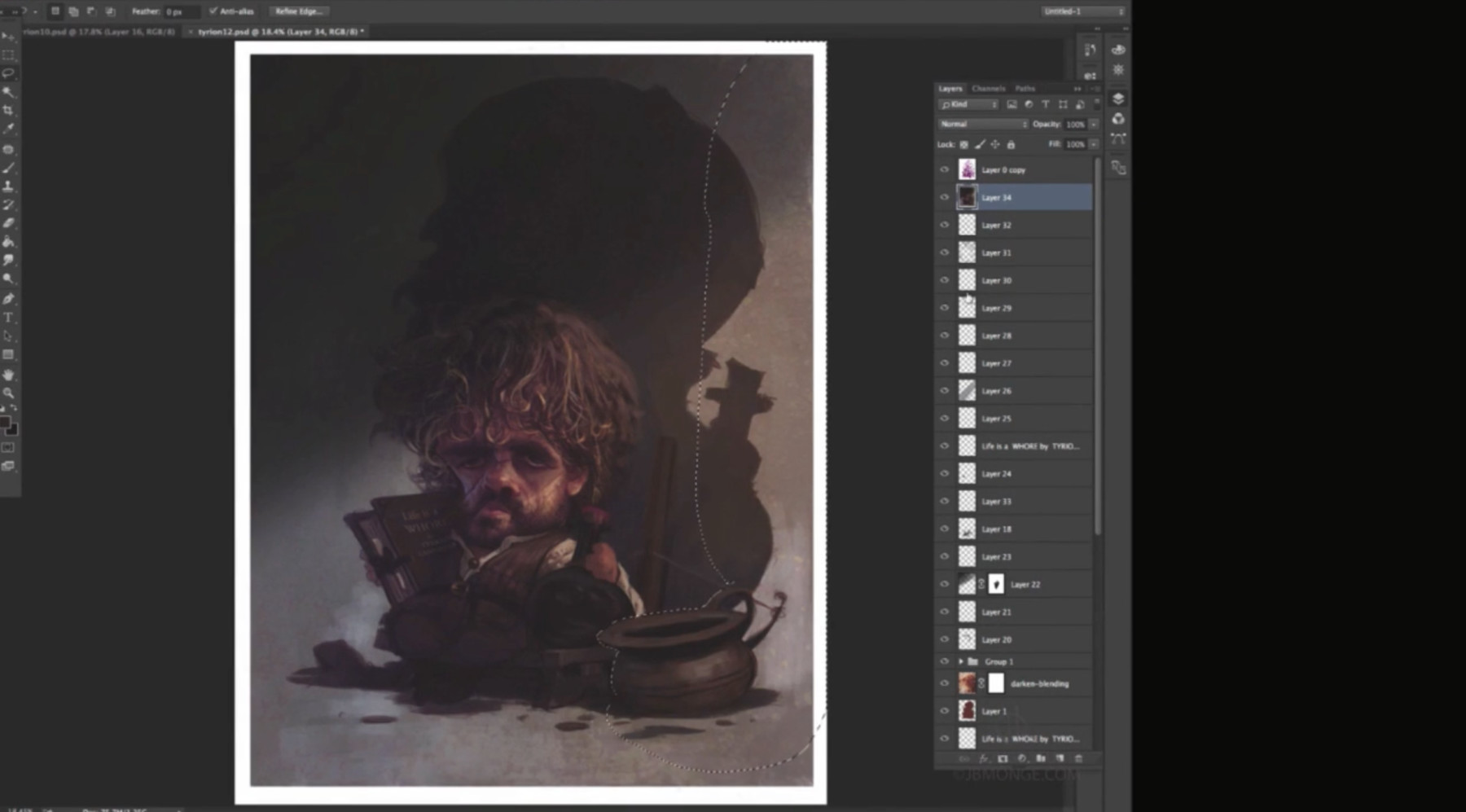Select the Zoom tool
The height and width of the screenshot is (812, 1466).
pyautogui.click(x=8, y=393)
